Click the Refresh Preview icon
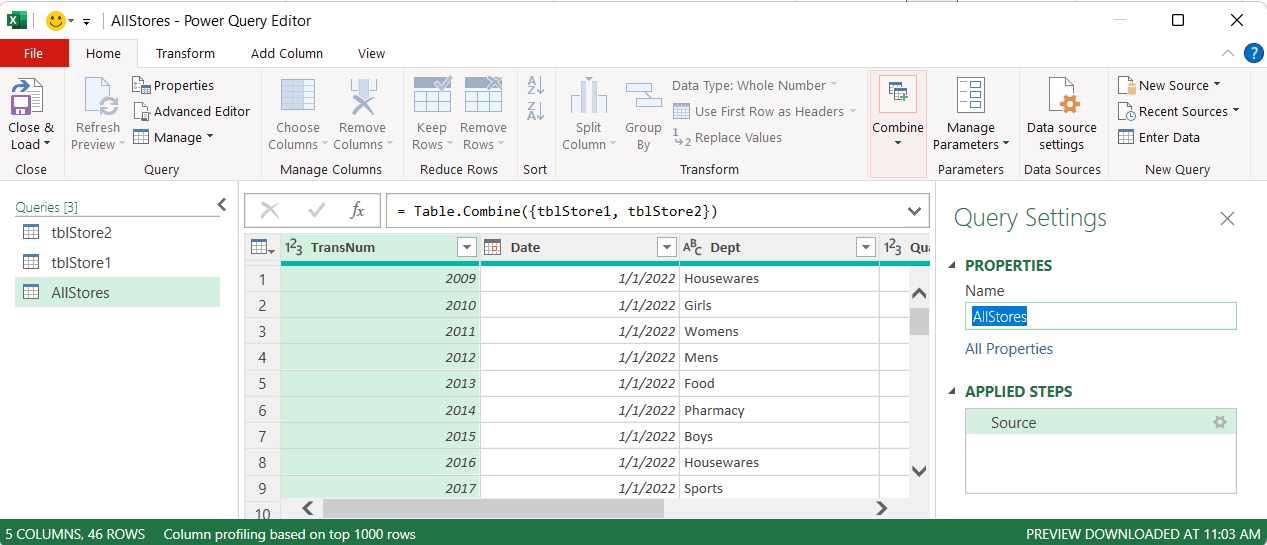The width and height of the screenshot is (1267, 545). [99, 99]
